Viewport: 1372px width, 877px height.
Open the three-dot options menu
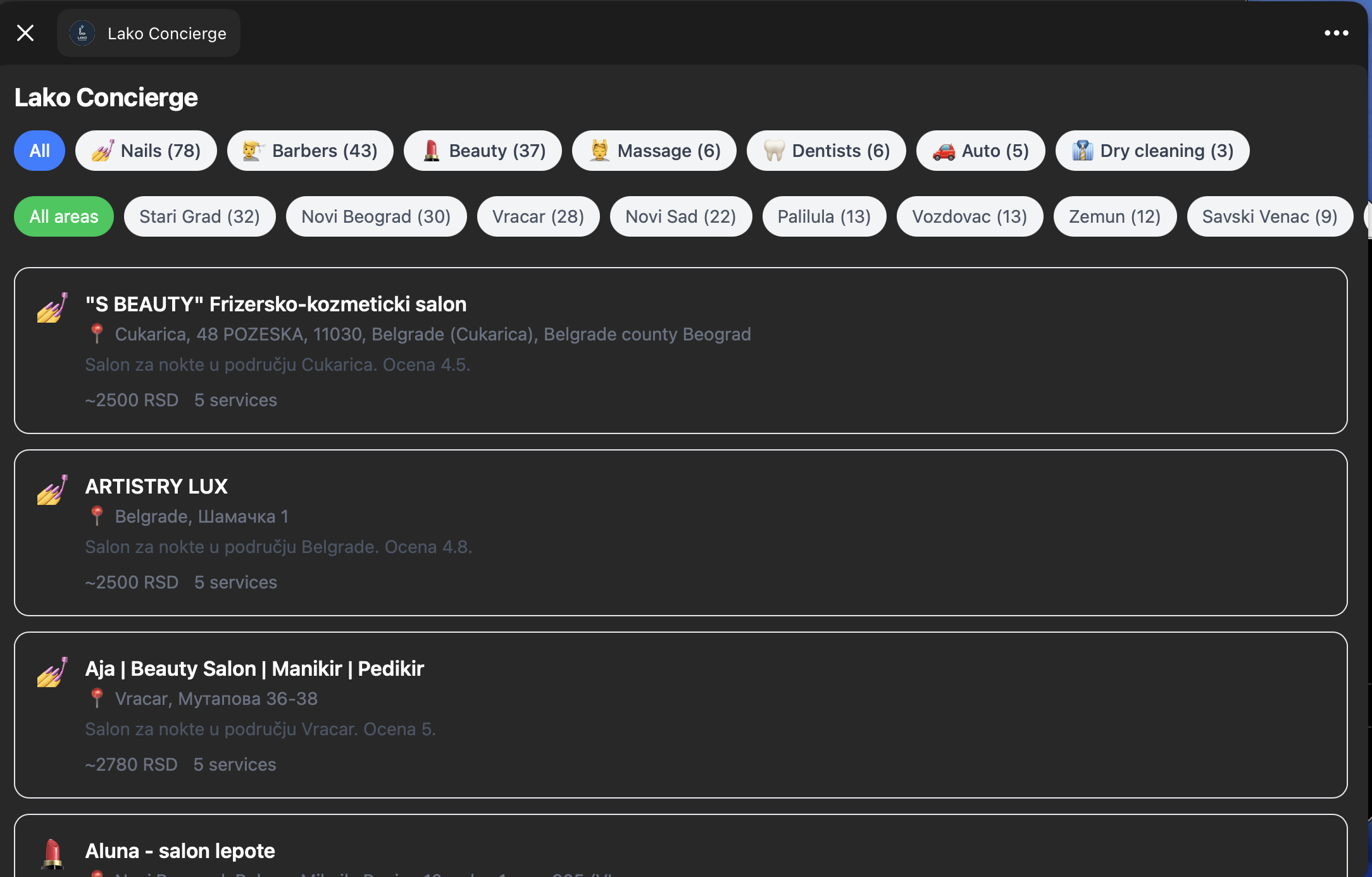[x=1336, y=33]
